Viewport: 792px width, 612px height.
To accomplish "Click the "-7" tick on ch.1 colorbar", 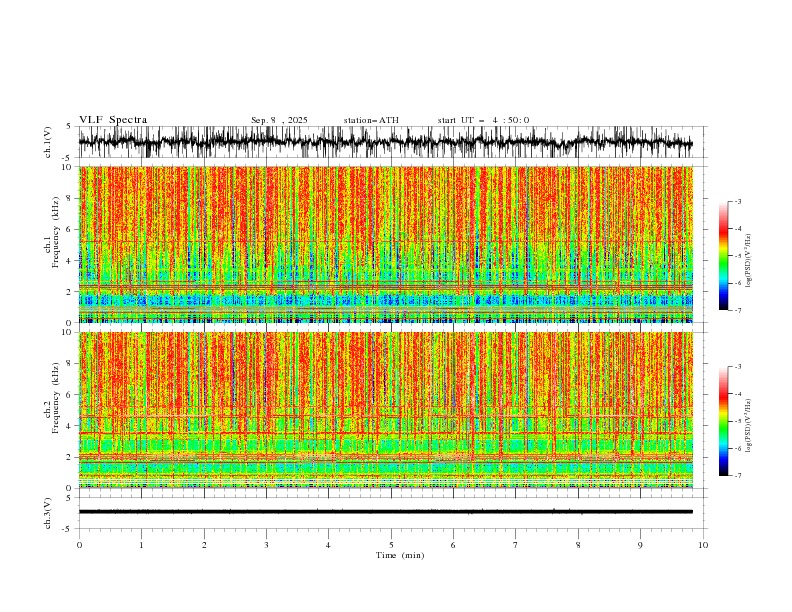I will pyautogui.click(x=737, y=310).
